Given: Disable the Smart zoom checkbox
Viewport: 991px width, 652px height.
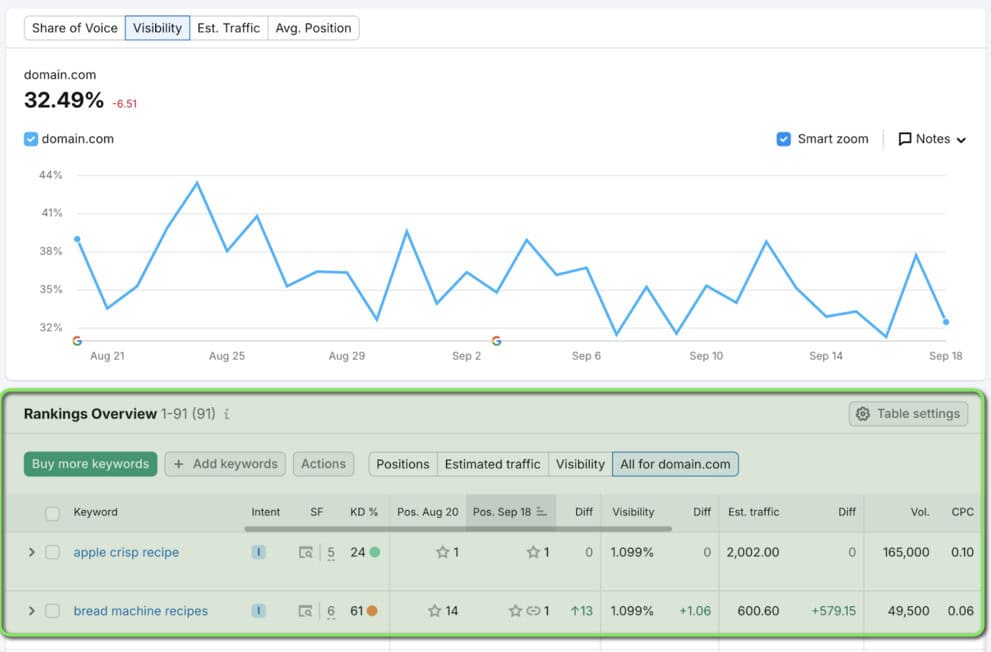Looking at the screenshot, I should pyautogui.click(x=783, y=139).
